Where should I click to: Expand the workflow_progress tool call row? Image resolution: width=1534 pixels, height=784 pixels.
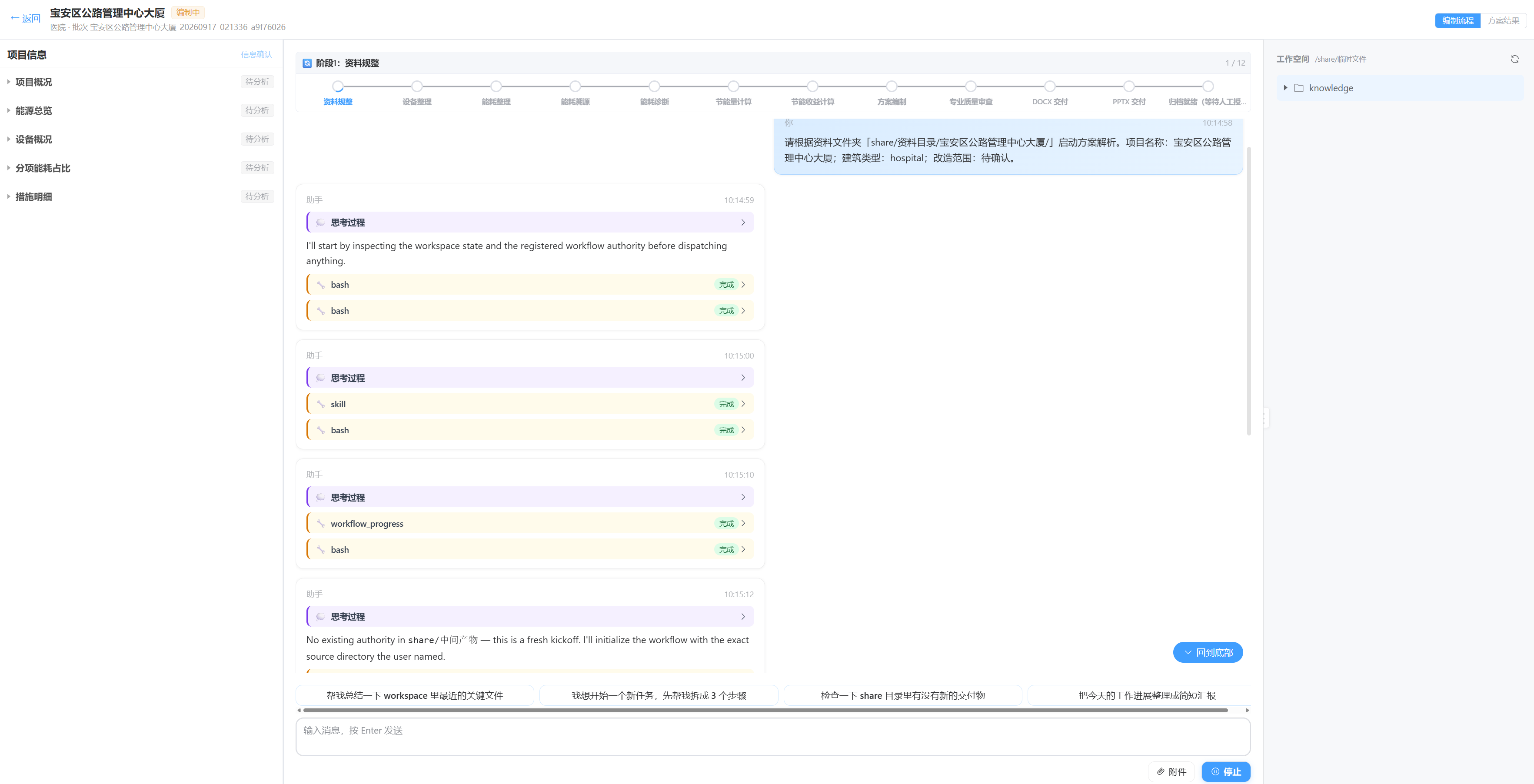tap(530, 523)
